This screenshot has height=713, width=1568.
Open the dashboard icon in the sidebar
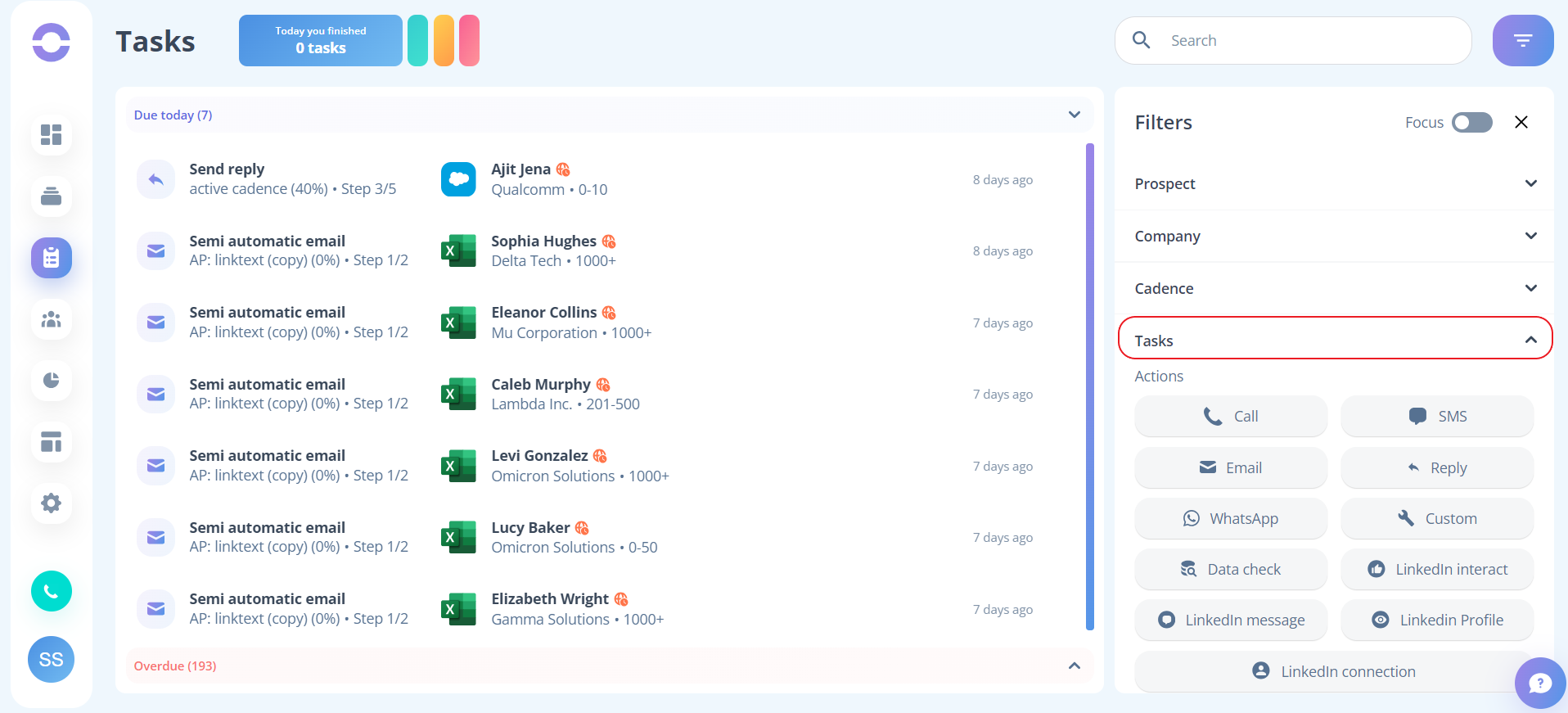pyautogui.click(x=51, y=135)
